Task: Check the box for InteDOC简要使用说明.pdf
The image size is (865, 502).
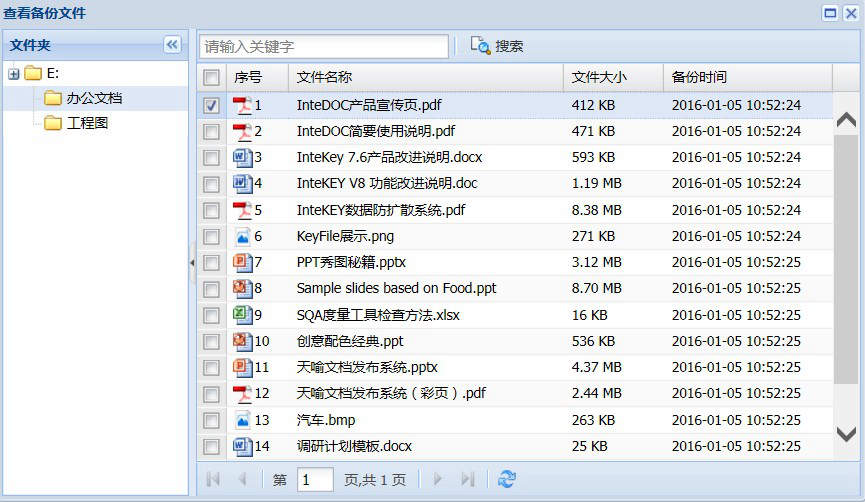Action: click(x=211, y=132)
